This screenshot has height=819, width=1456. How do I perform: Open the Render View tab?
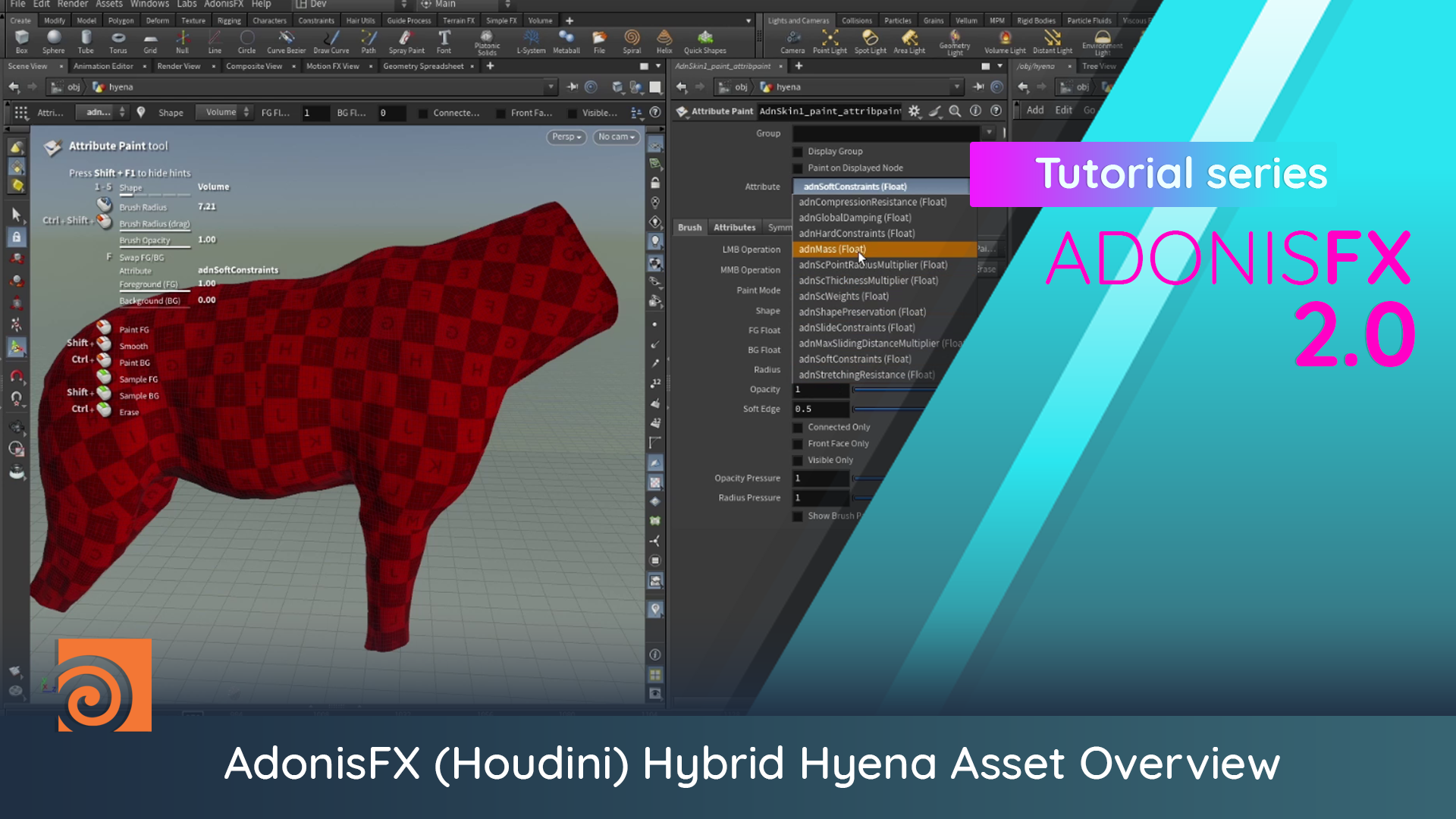[x=179, y=67]
